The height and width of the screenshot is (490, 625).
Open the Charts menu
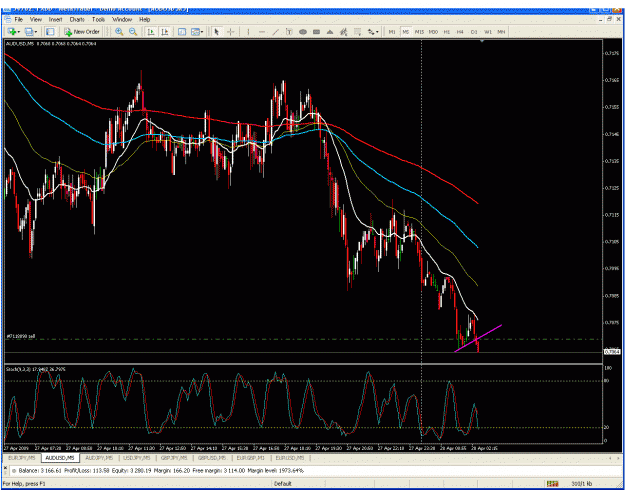click(77, 19)
